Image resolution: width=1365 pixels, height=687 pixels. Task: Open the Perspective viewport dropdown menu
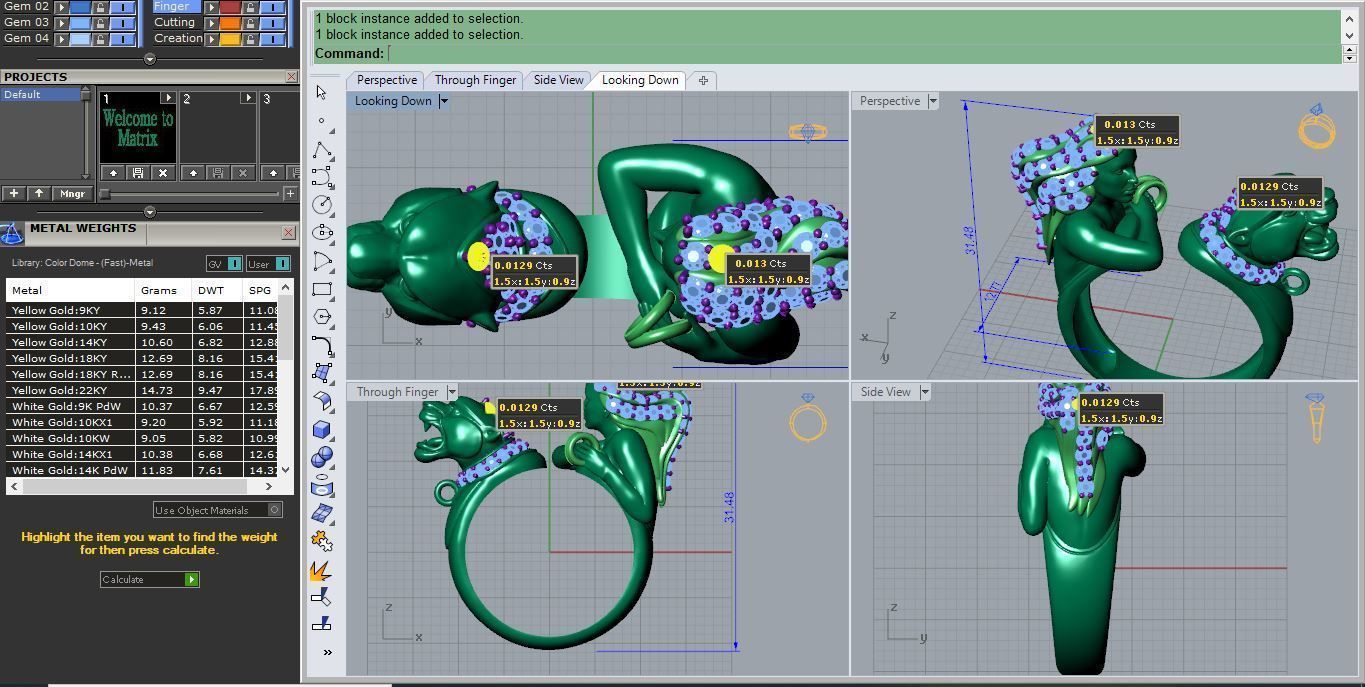[933, 101]
